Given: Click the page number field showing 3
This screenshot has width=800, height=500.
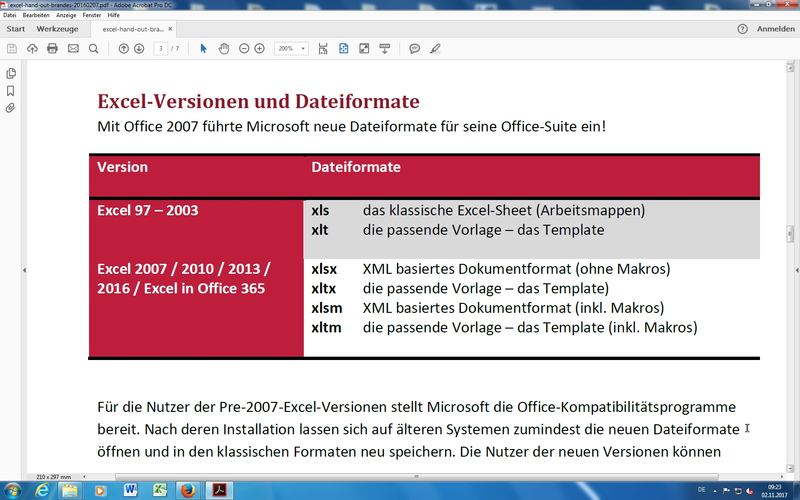Looking at the screenshot, I should point(161,48).
